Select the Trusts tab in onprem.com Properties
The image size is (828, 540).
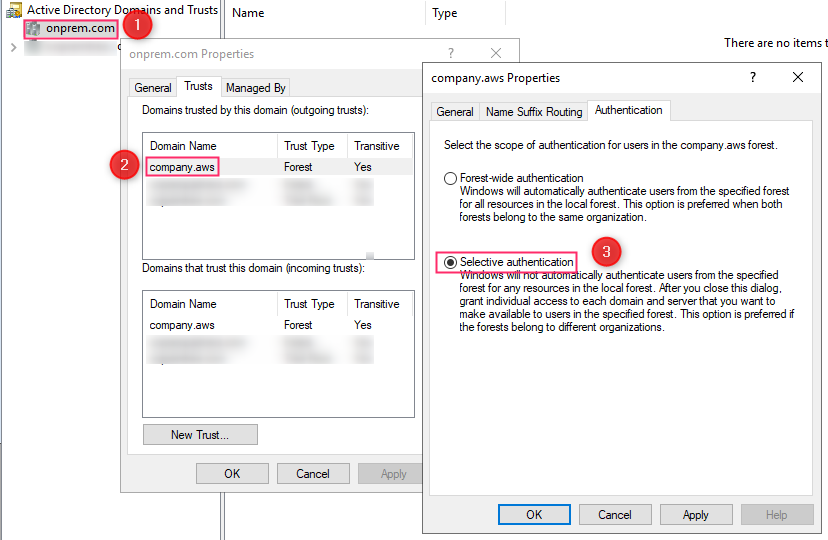[198, 87]
